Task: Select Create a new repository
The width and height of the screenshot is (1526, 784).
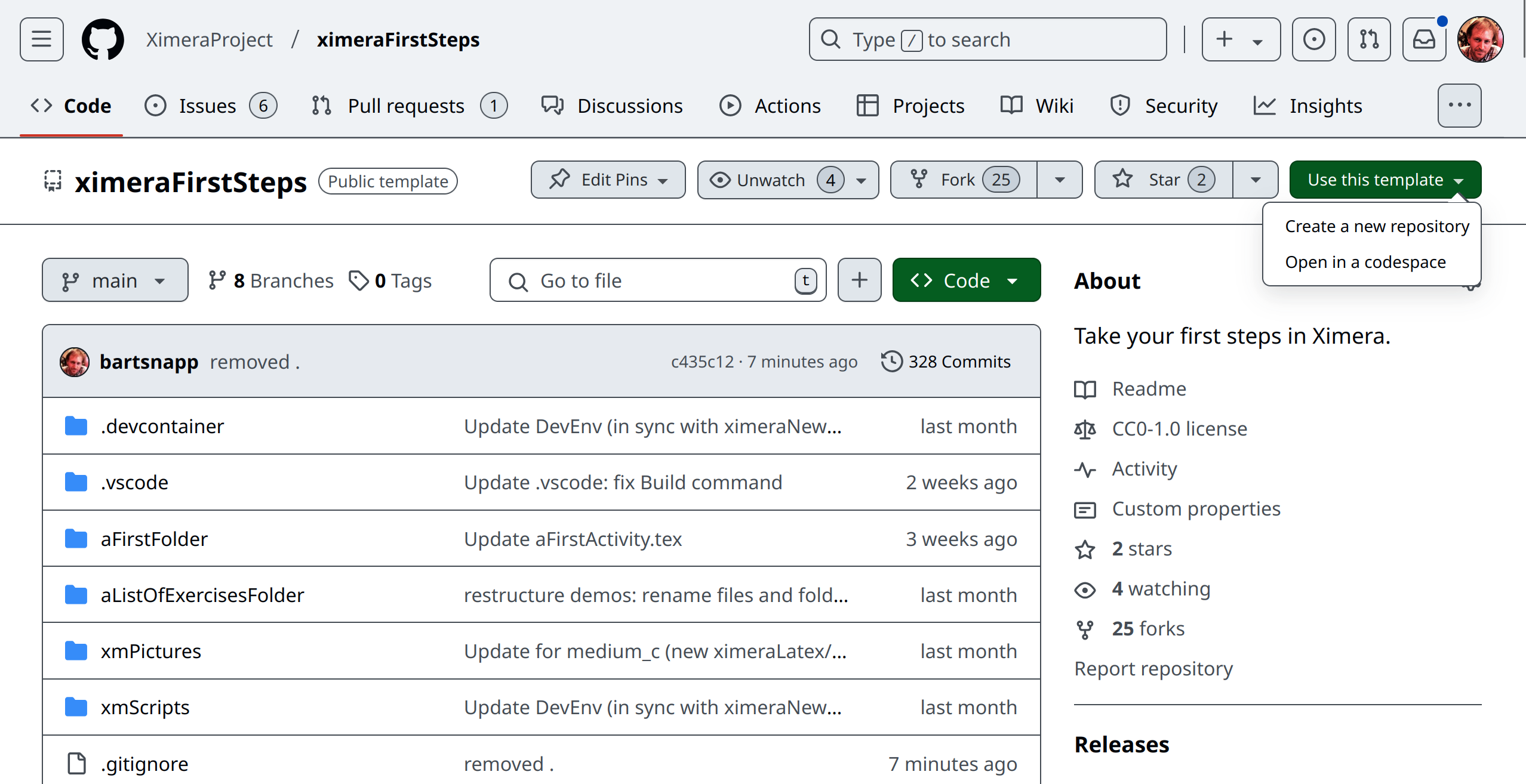Action: coord(1377,227)
